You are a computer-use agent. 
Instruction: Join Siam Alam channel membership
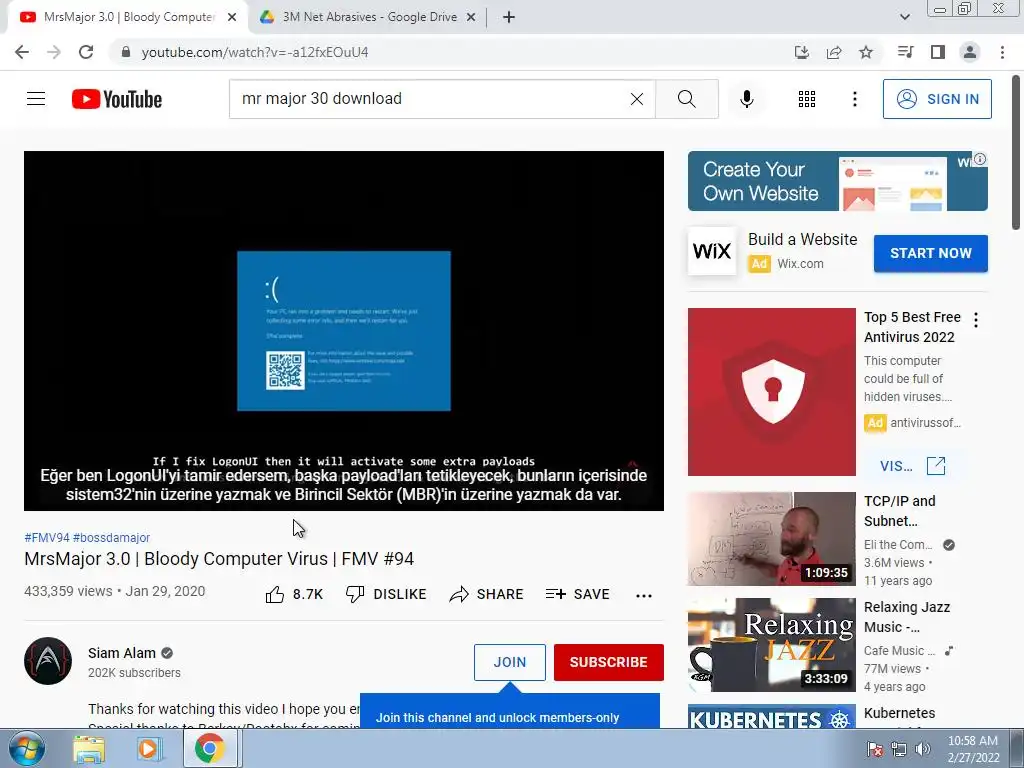[509, 662]
